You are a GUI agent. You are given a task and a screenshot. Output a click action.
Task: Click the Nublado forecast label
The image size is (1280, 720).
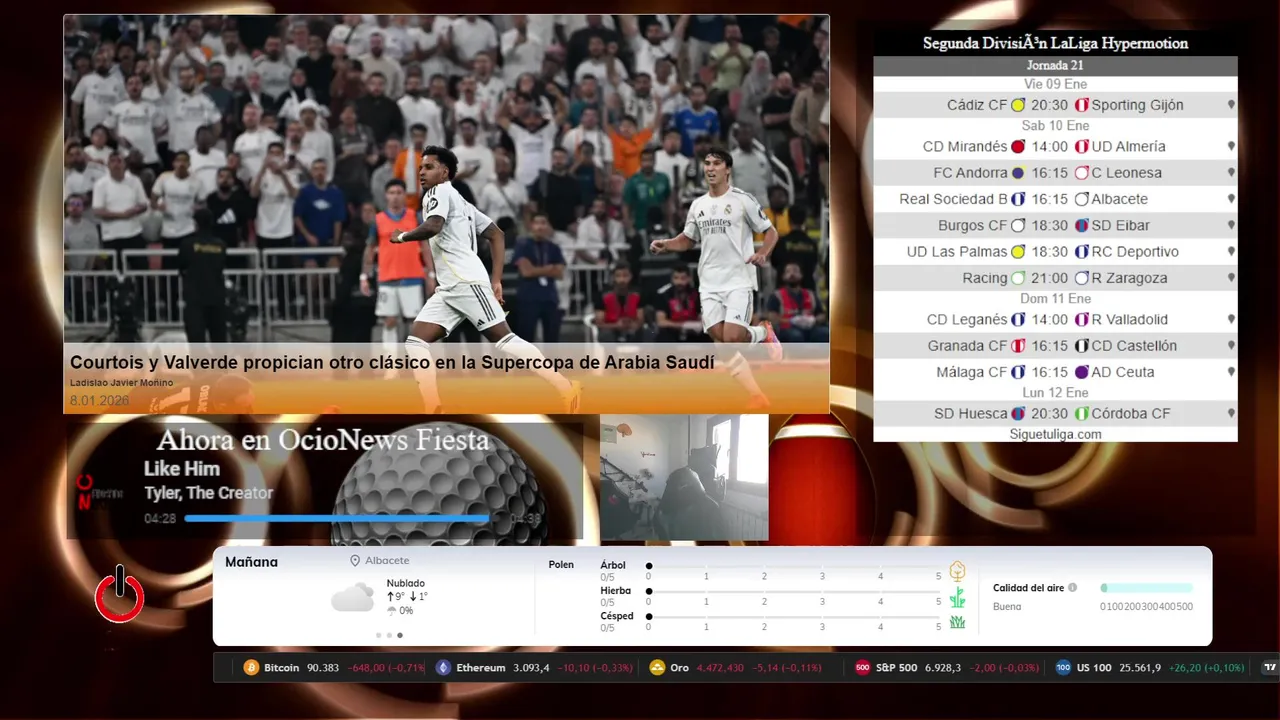click(x=406, y=583)
